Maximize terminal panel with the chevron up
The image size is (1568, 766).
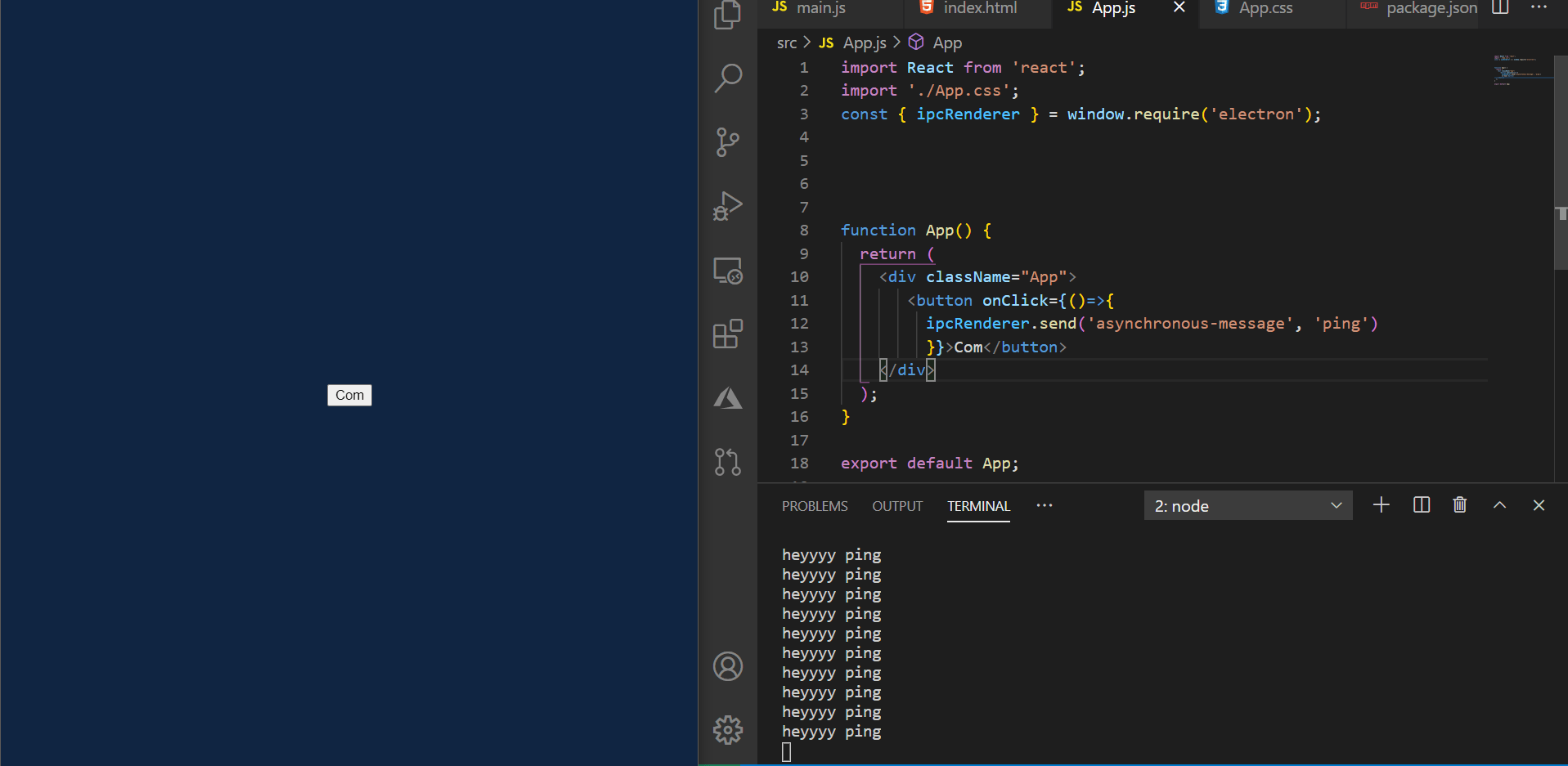pos(1499,505)
